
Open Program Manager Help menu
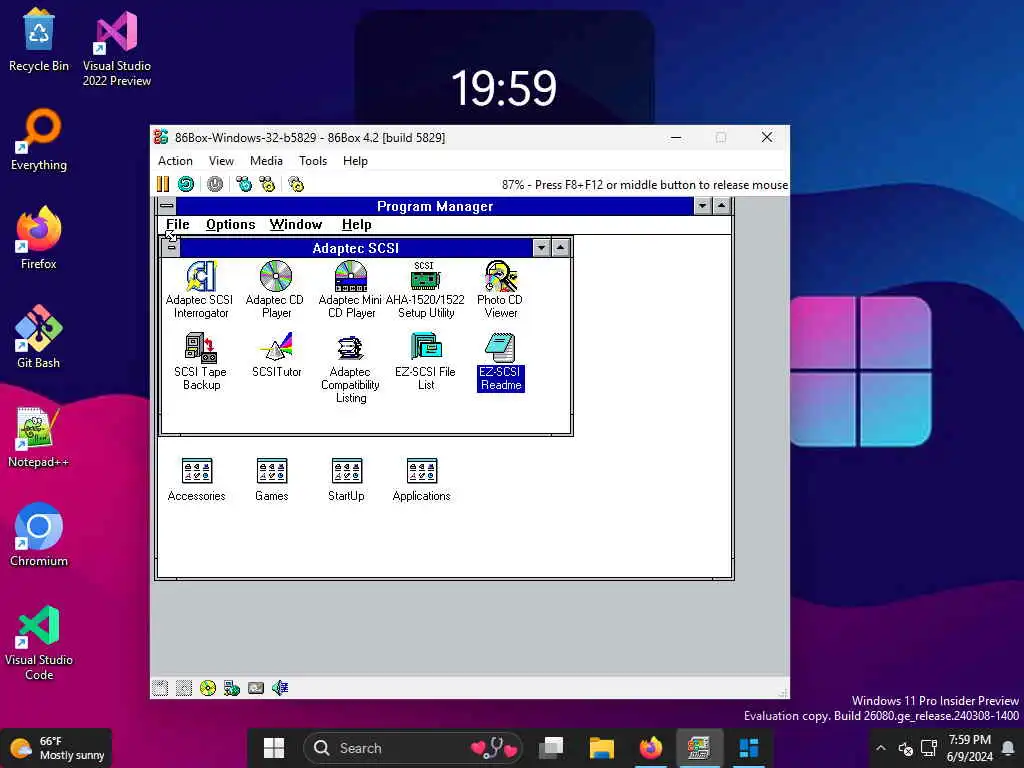[357, 225]
